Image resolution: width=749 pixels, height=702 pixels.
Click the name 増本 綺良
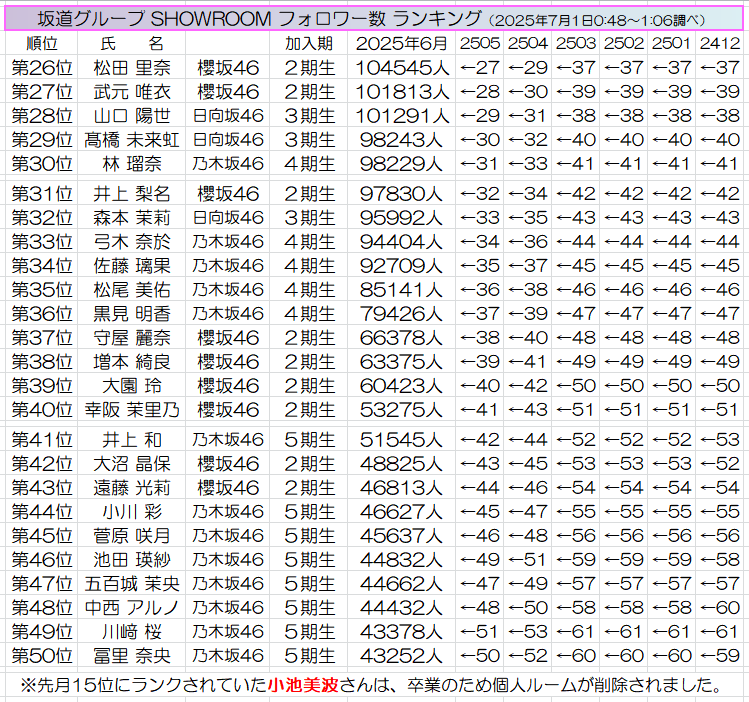132,362
